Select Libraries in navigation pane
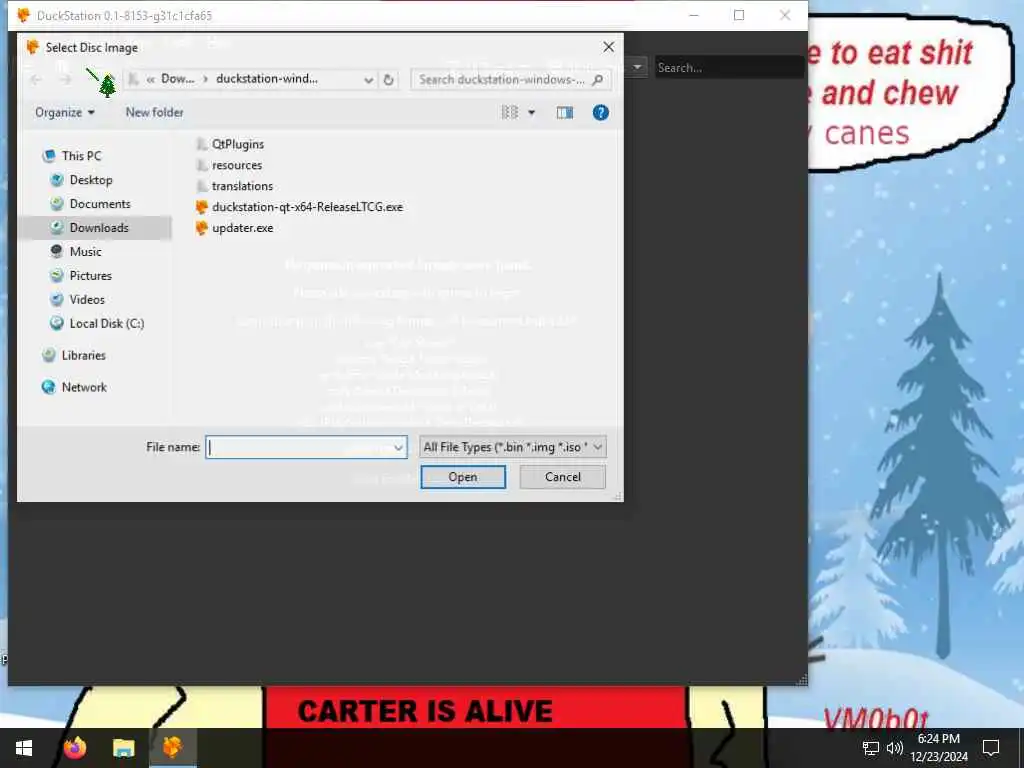Image resolution: width=1024 pixels, height=768 pixels. tap(83, 355)
